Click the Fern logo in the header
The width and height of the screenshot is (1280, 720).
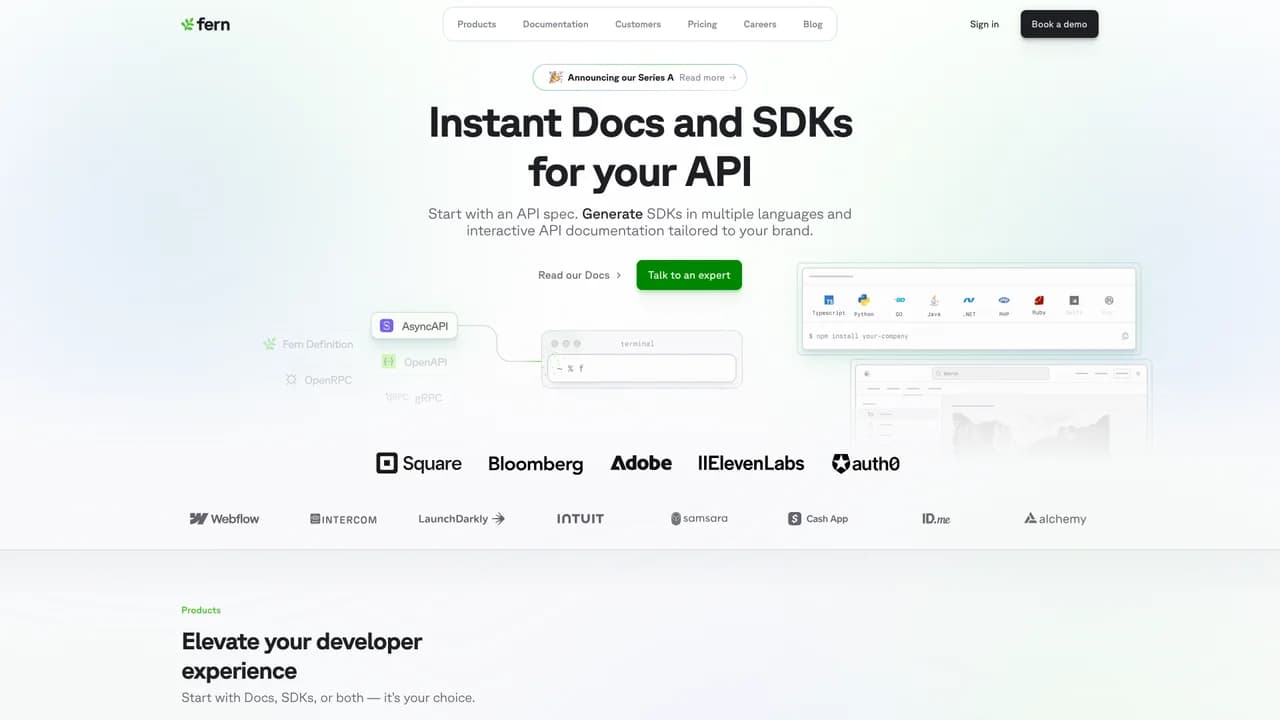tap(205, 24)
